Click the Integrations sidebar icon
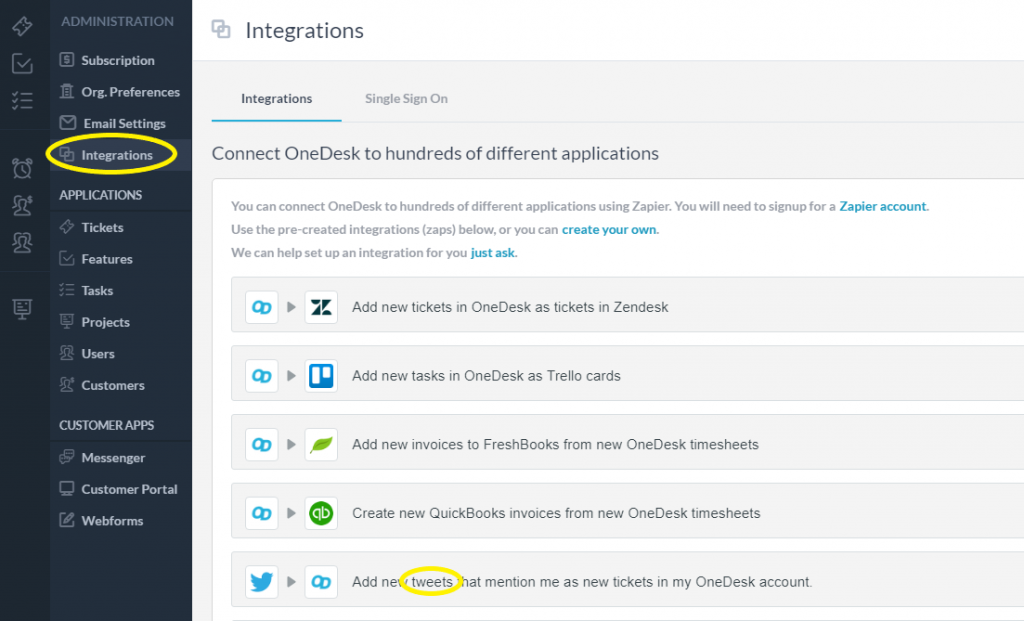1024x621 pixels. (67, 154)
